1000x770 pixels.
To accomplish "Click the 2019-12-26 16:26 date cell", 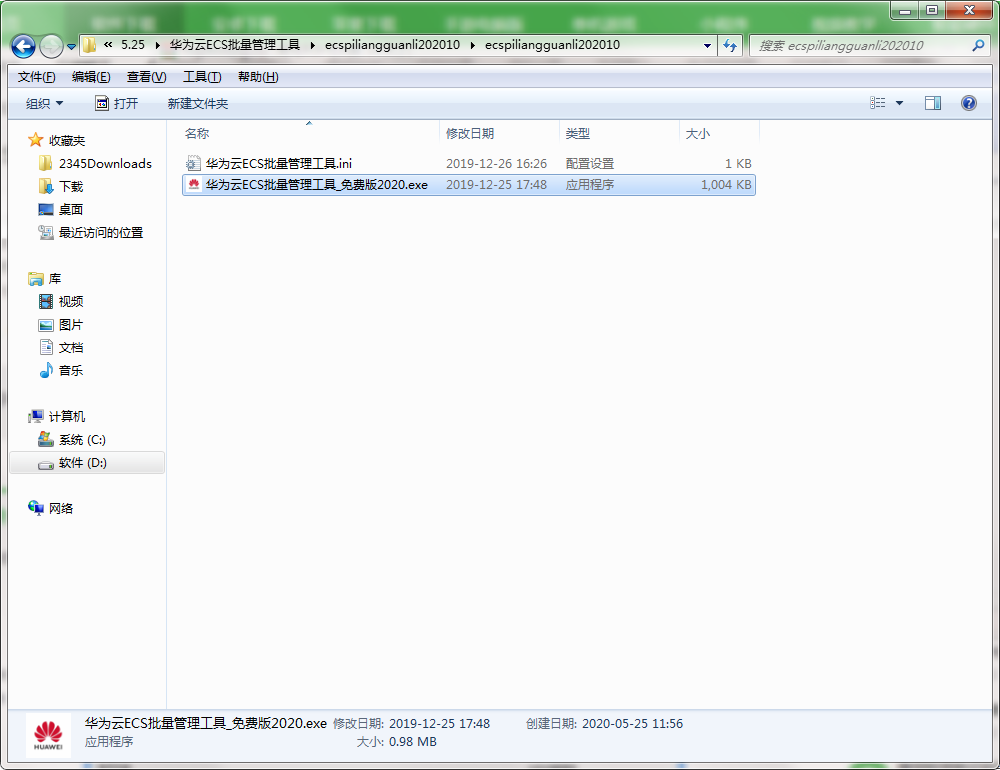I will click(x=496, y=163).
